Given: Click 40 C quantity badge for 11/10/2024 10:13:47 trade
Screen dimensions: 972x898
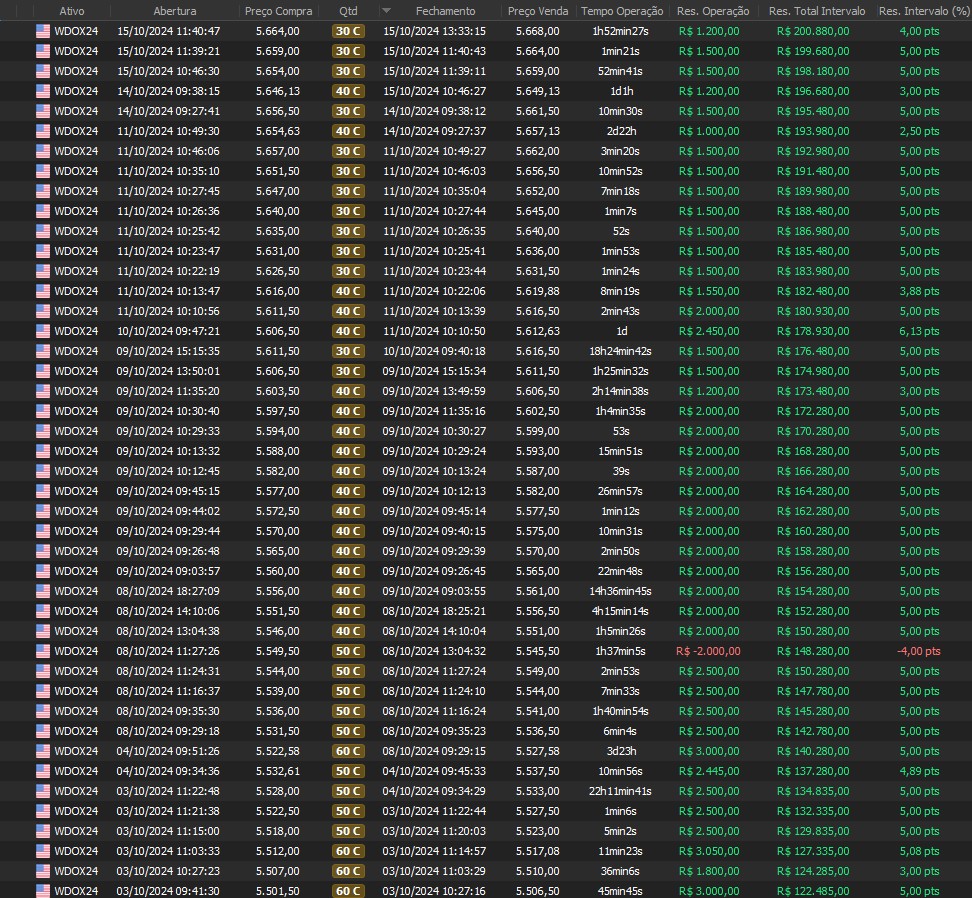Looking at the screenshot, I should (x=348, y=291).
